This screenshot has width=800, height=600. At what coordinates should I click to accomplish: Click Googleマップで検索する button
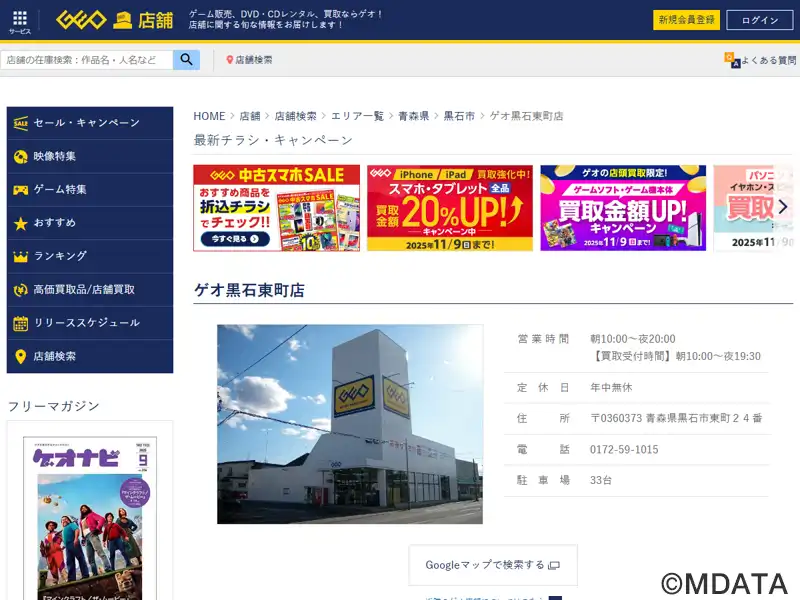493,565
